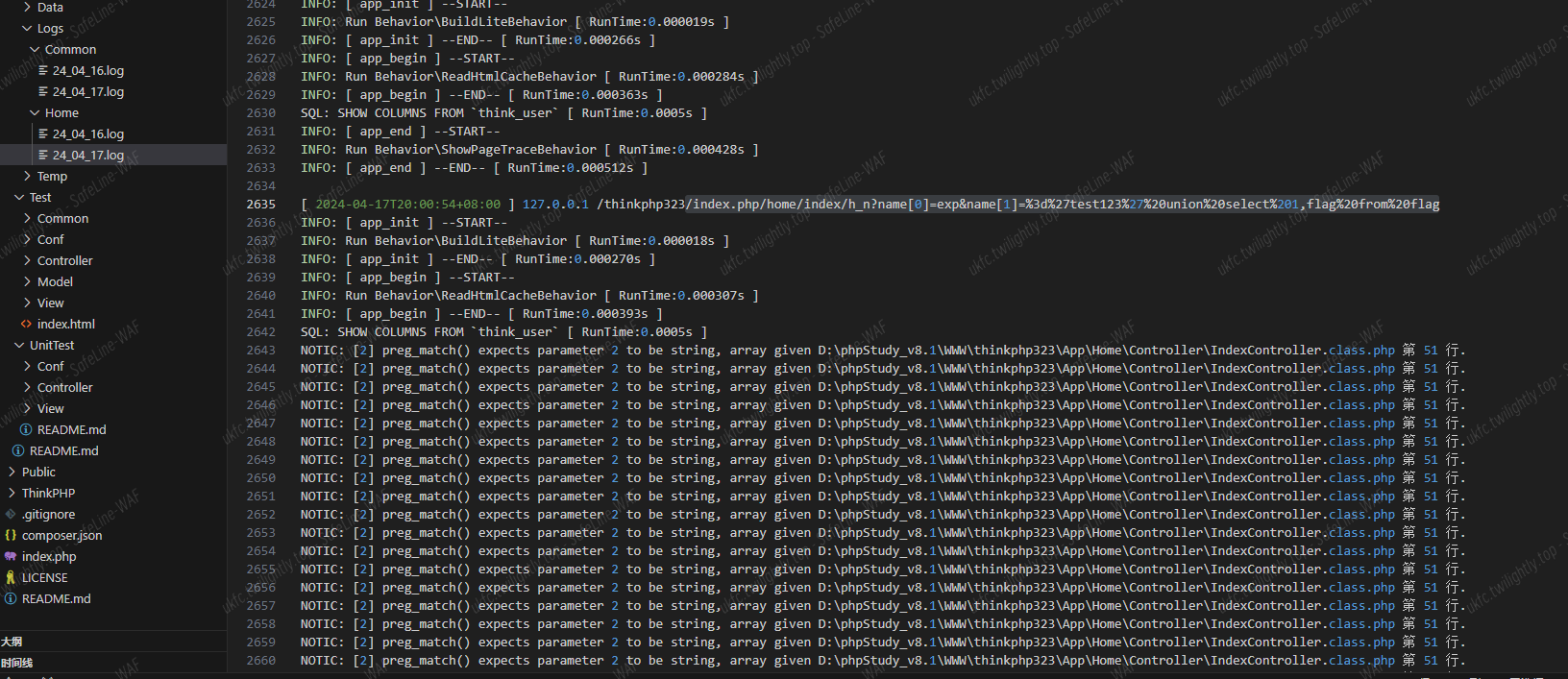Click info icon of README.md below LICENSE
This screenshot has height=679, width=1568.
pos(11,599)
